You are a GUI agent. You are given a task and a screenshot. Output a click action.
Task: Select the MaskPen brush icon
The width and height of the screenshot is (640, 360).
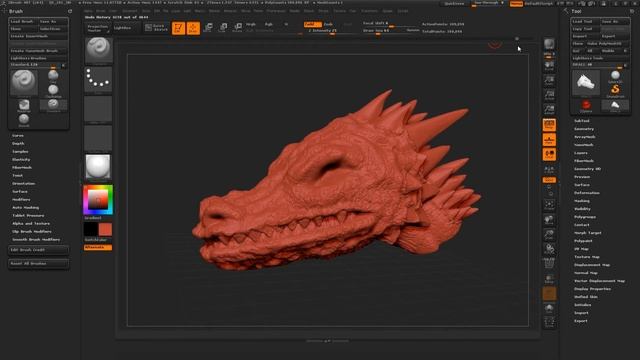click(x=24, y=105)
